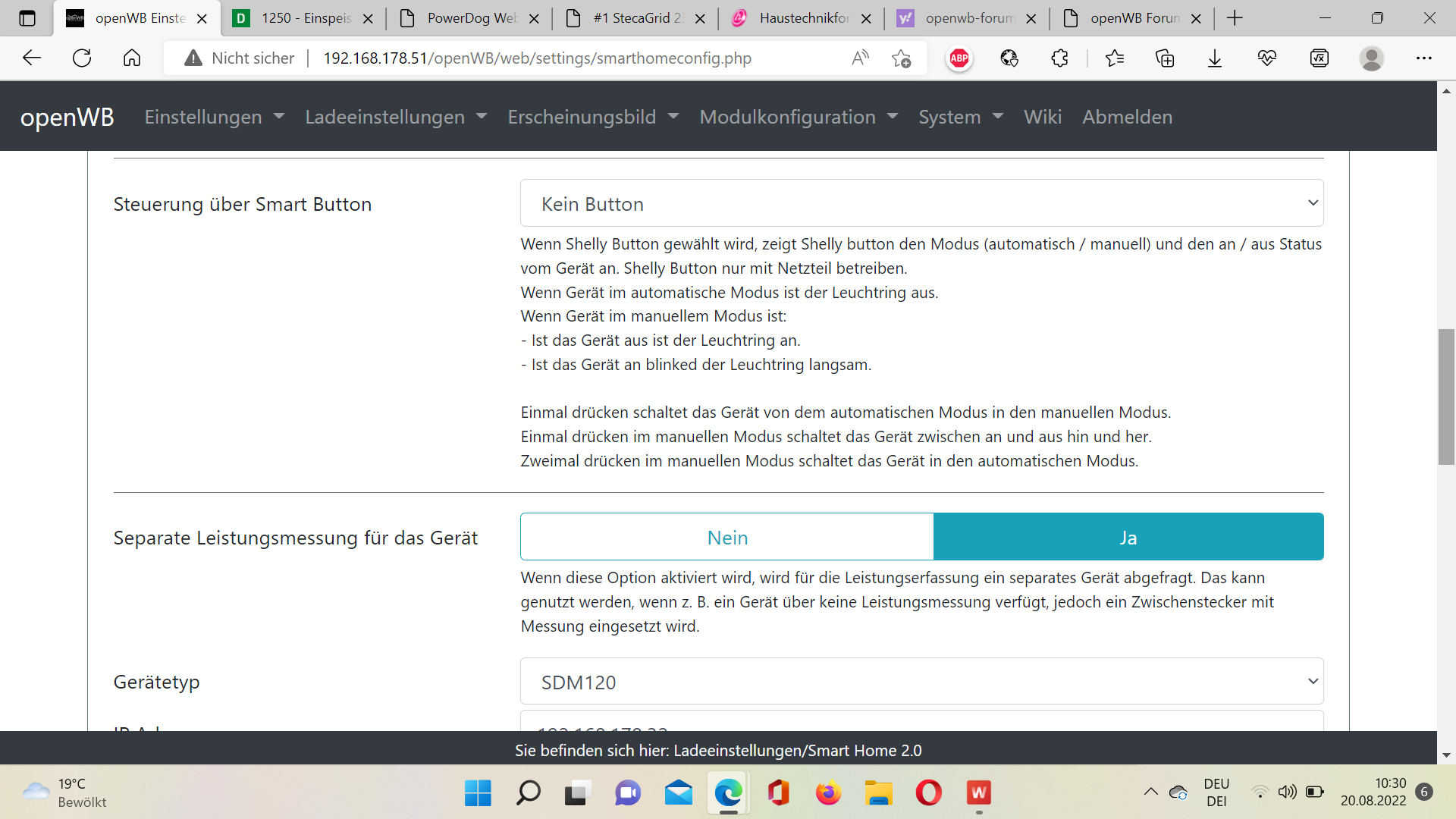Expand the Modulkonfiguration navigation menu
The height and width of the screenshot is (819, 1456).
(798, 117)
